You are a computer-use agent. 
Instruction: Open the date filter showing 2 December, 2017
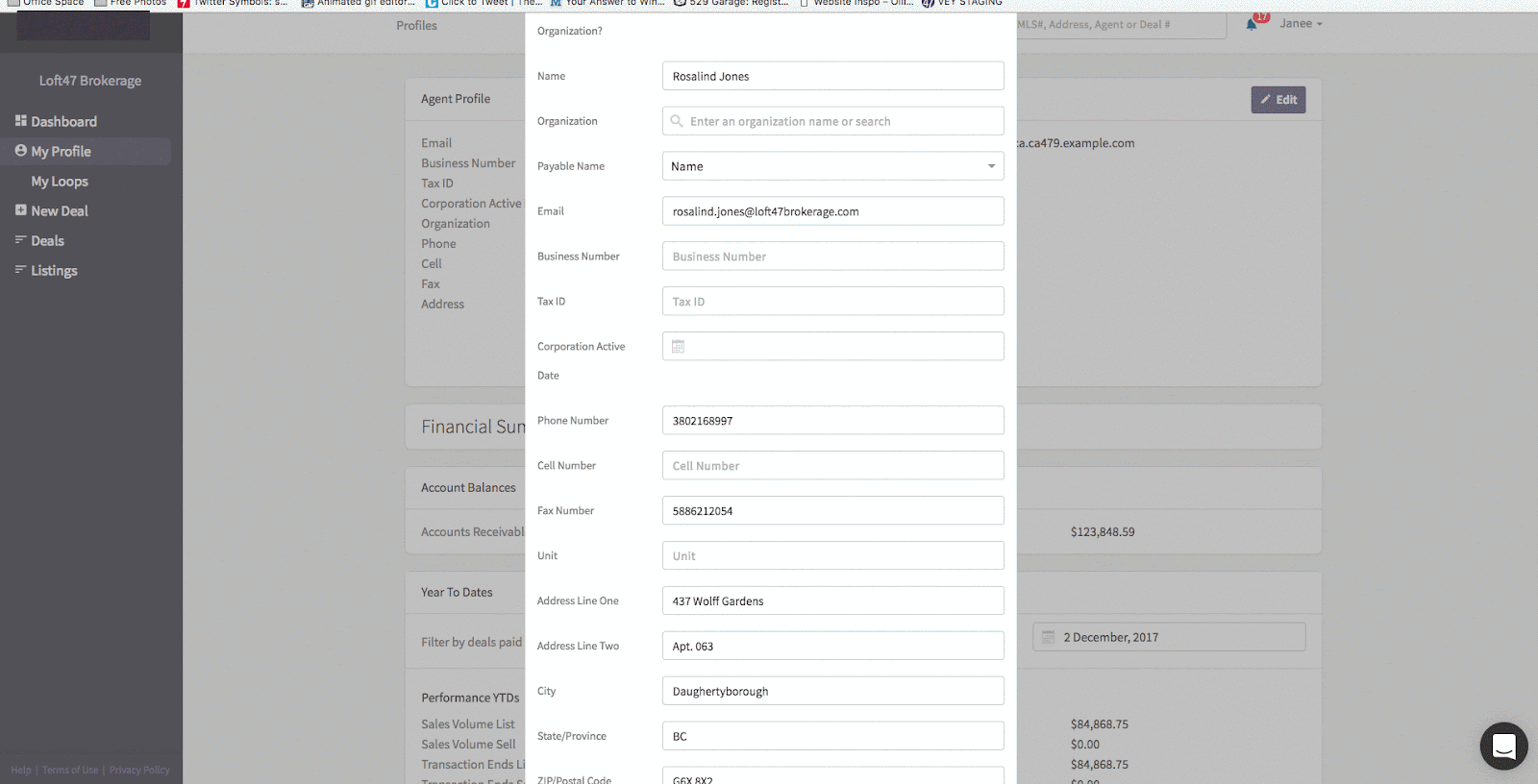tap(1169, 637)
